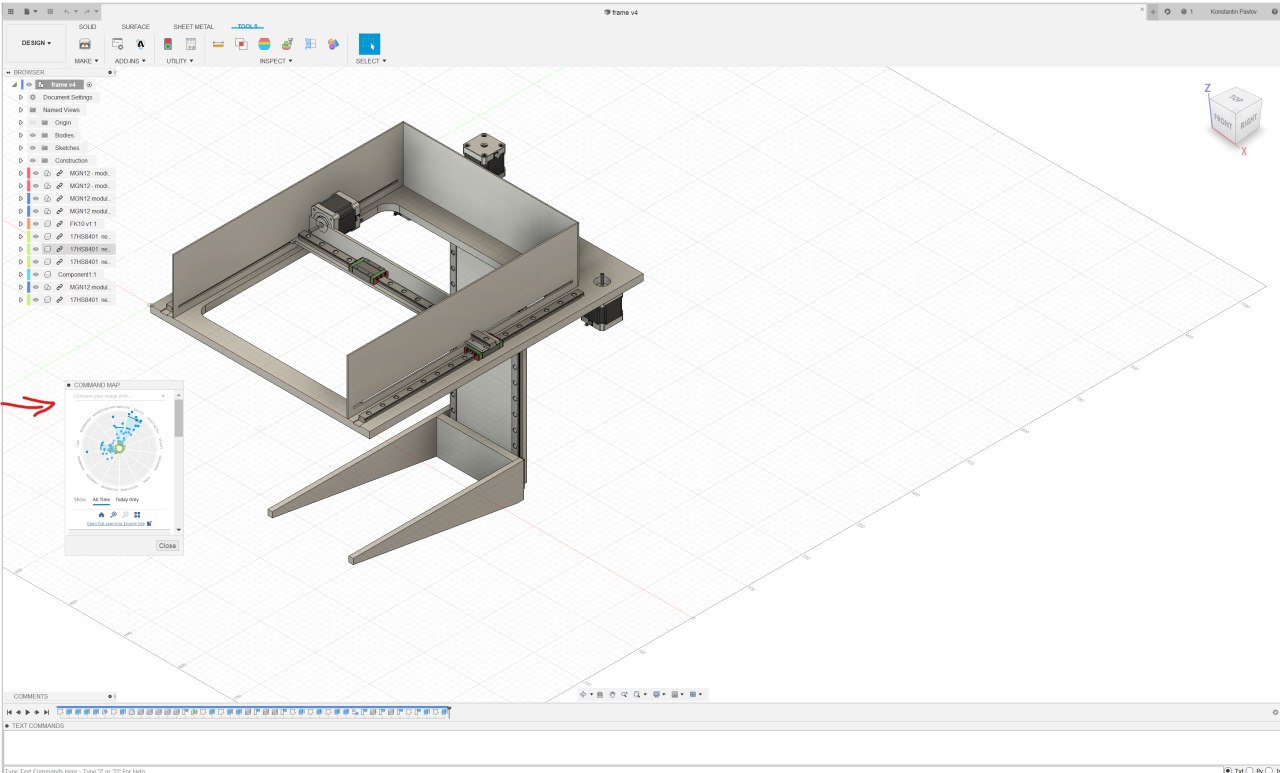Click the Command Map grid view icon
1280x773 pixels.
click(x=137, y=514)
